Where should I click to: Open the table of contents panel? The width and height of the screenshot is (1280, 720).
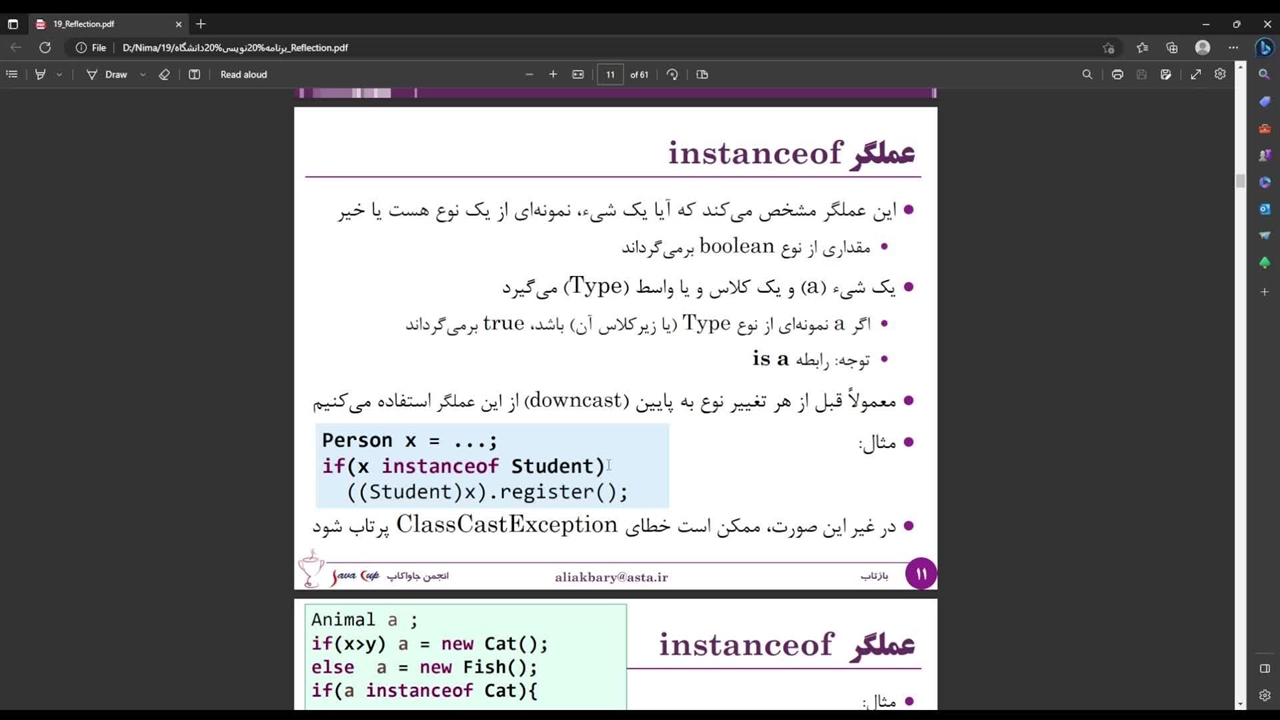12,74
